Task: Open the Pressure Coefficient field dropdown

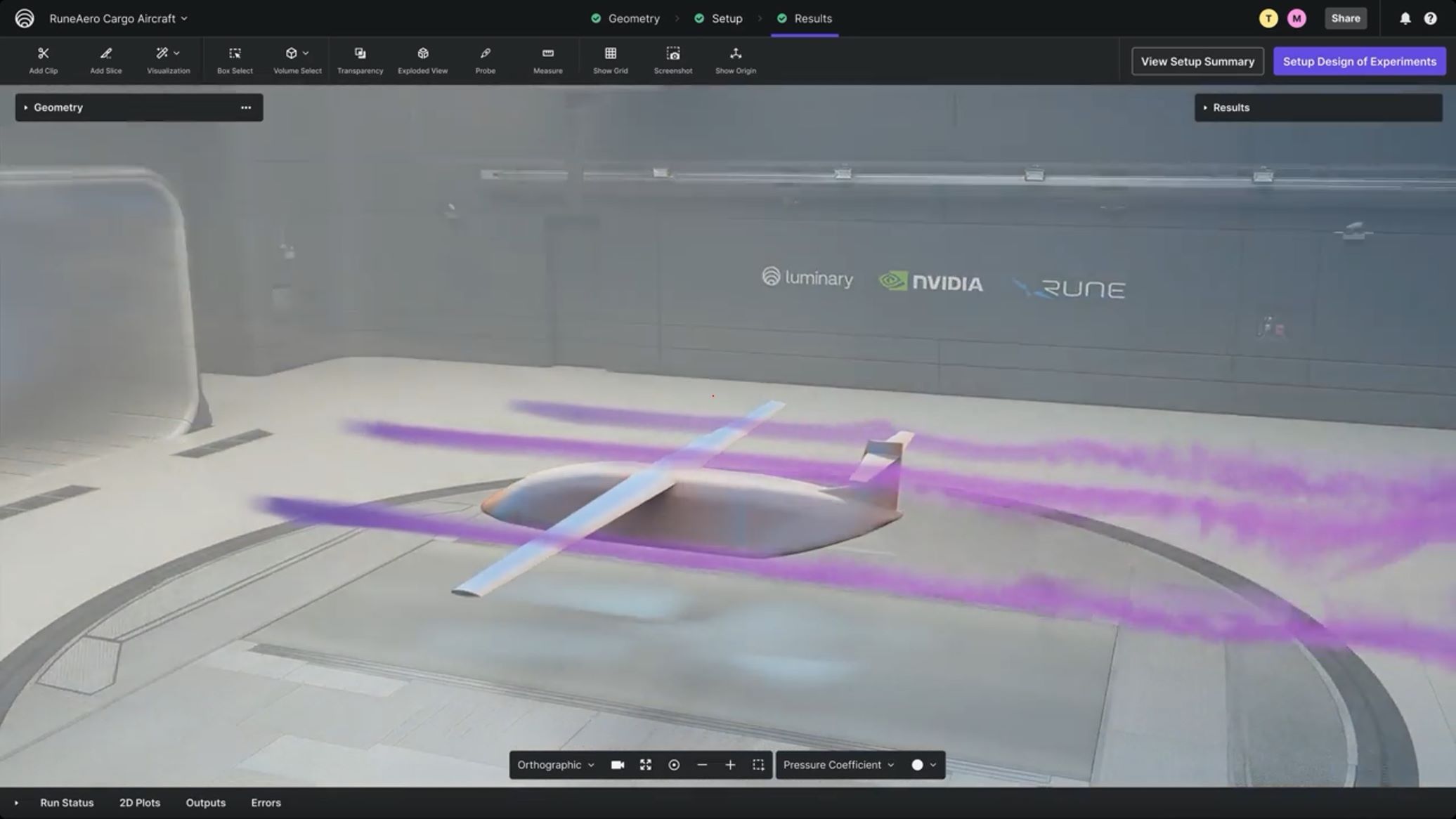Action: coord(838,765)
